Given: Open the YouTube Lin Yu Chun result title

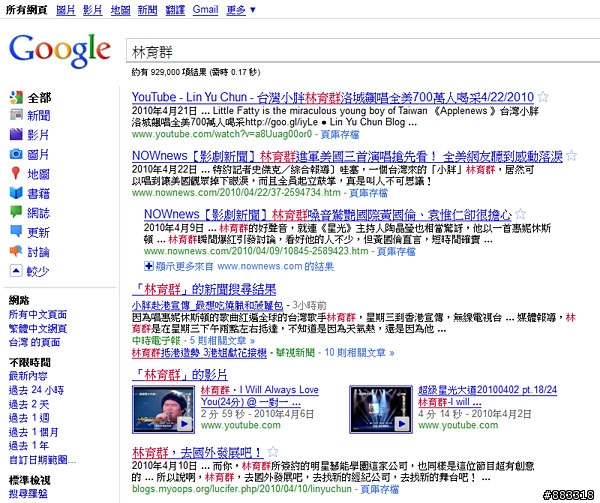Looking at the screenshot, I should click(x=333, y=97).
